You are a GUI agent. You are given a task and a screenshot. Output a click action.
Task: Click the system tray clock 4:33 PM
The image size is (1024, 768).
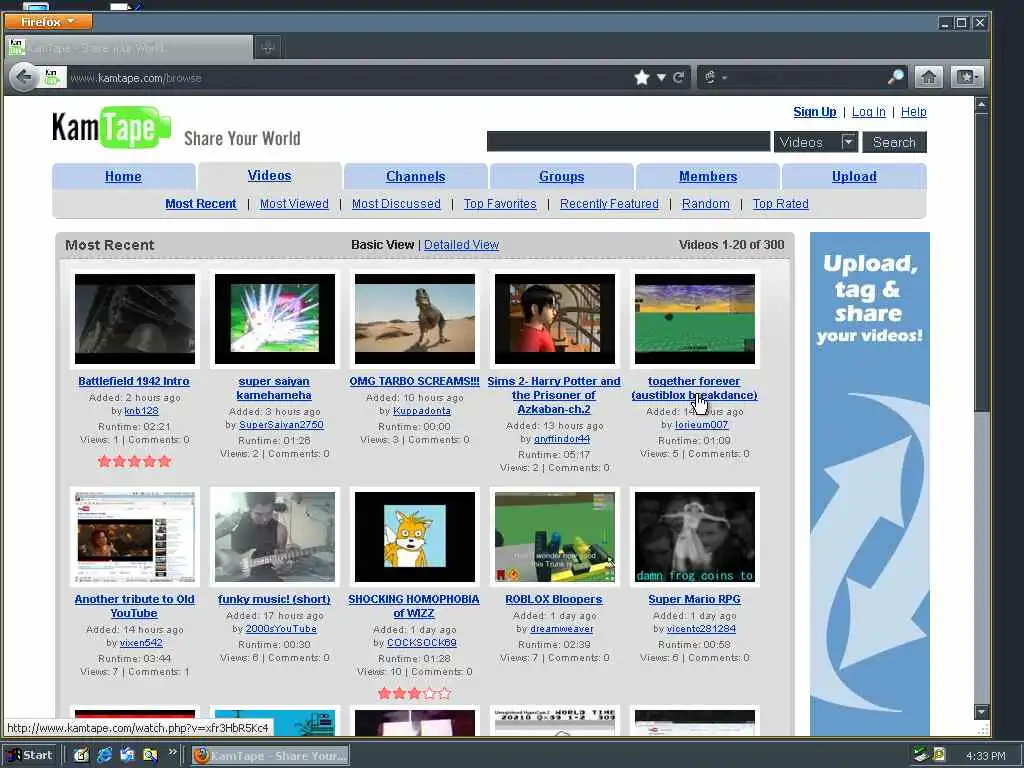(x=985, y=756)
